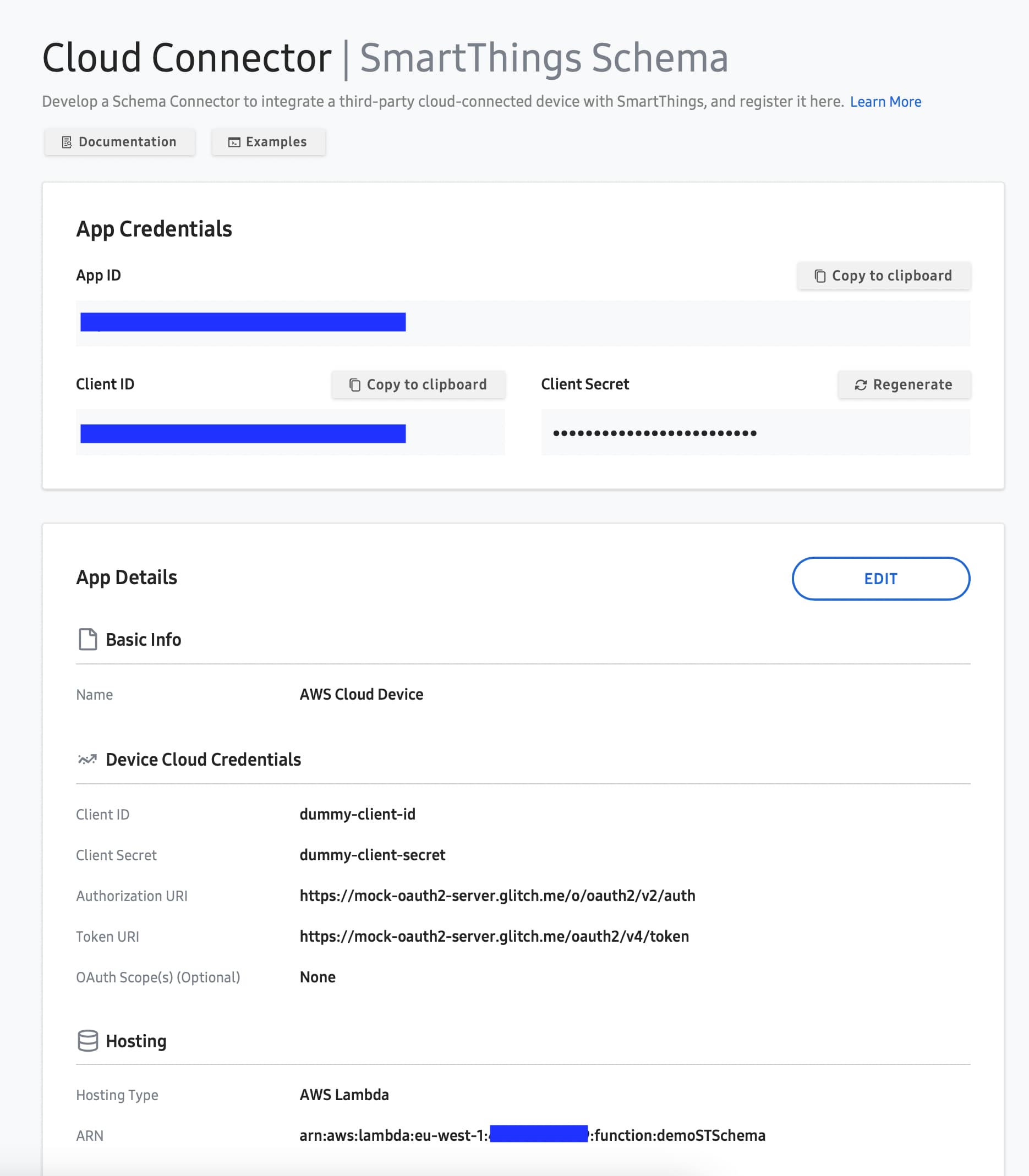1029x1176 pixels.
Task: Click the copy icon next to App ID
Action: click(820, 276)
